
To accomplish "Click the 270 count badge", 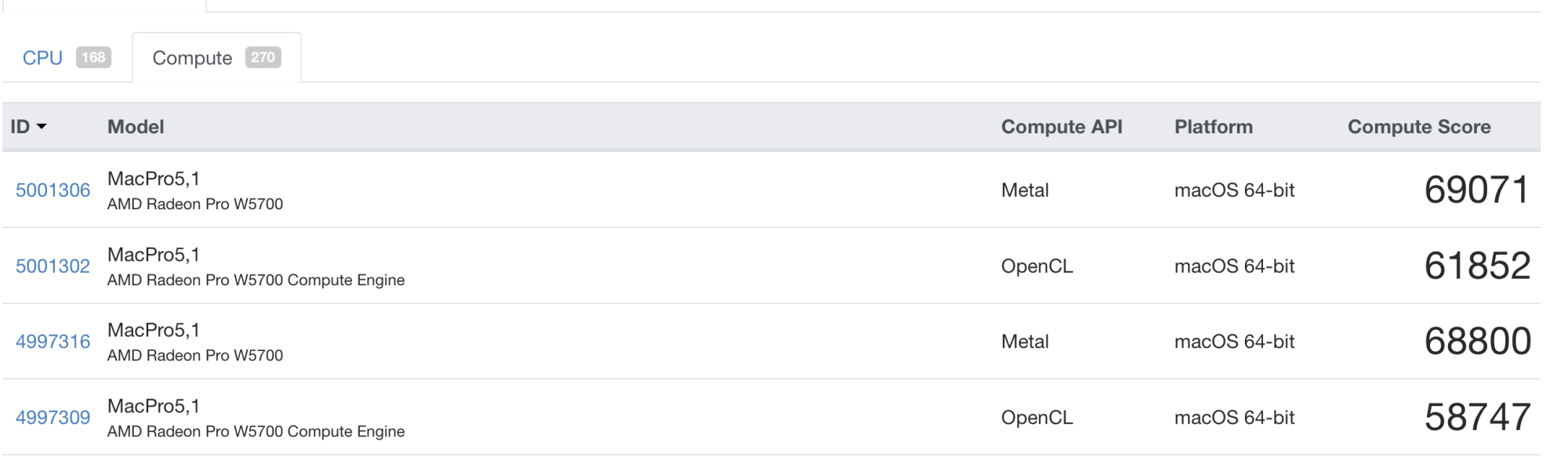I will [263, 57].
